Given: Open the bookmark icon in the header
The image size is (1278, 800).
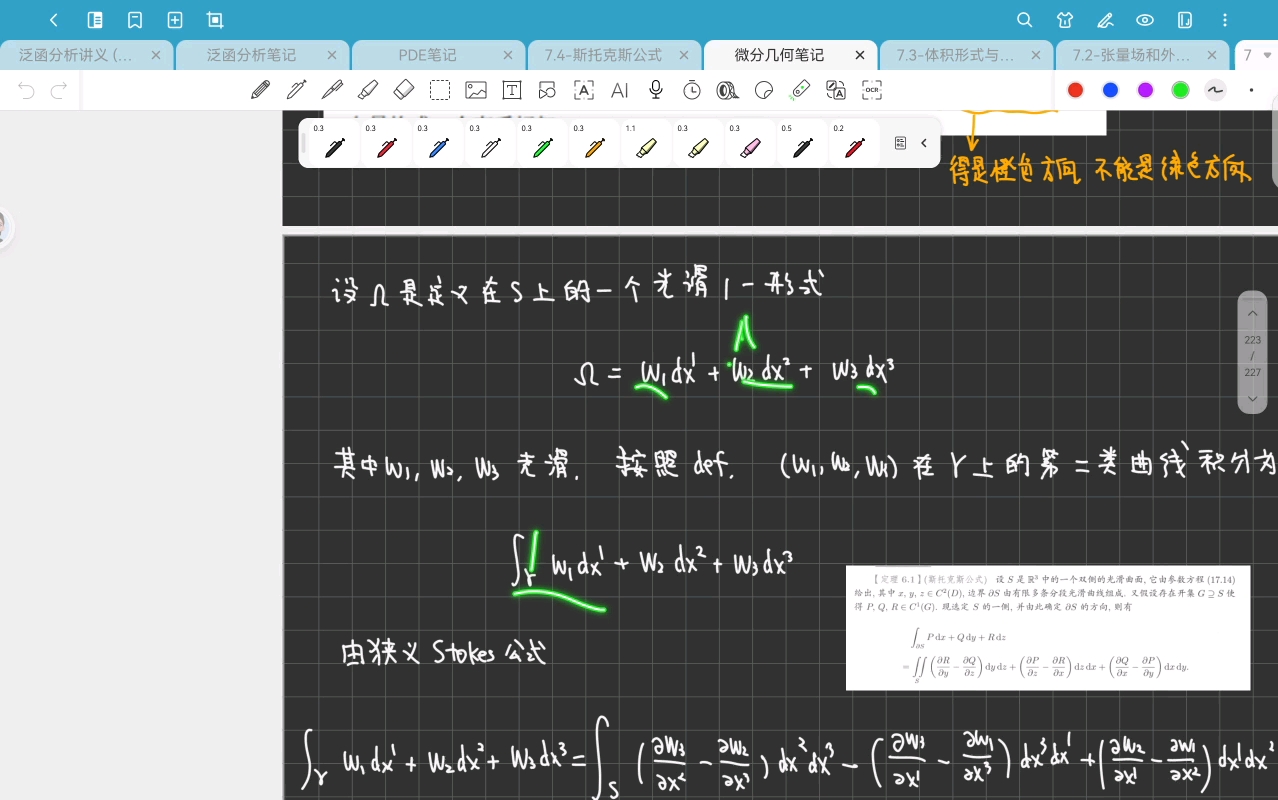Looking at the screenshot, I should tap(135, 20).
